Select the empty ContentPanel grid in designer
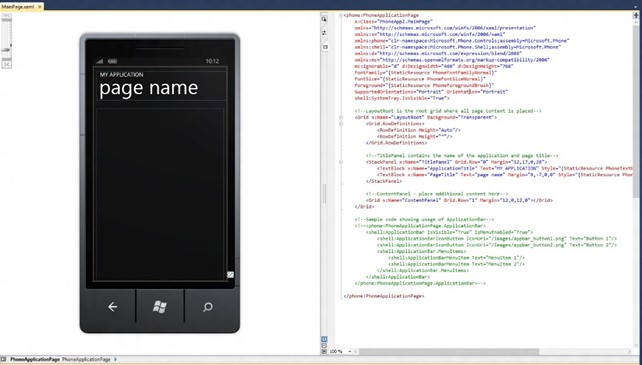This screenshot has width=642, height=365. [160, 195]
